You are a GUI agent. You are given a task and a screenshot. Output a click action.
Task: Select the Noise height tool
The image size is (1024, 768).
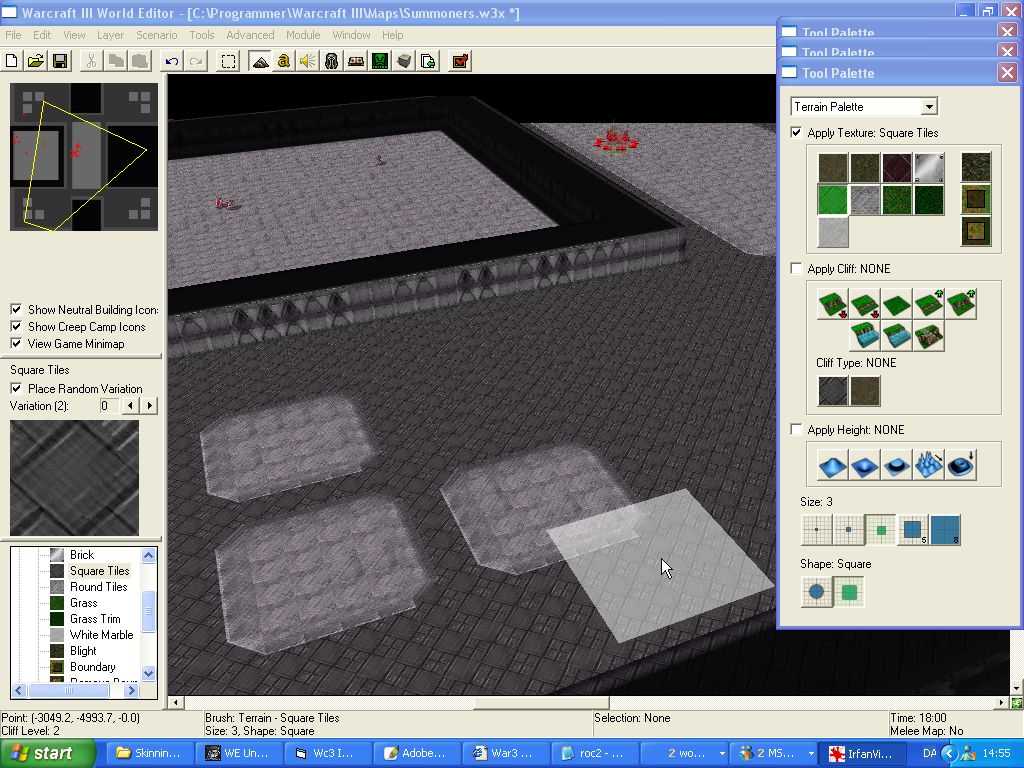[x=929, y=466]
